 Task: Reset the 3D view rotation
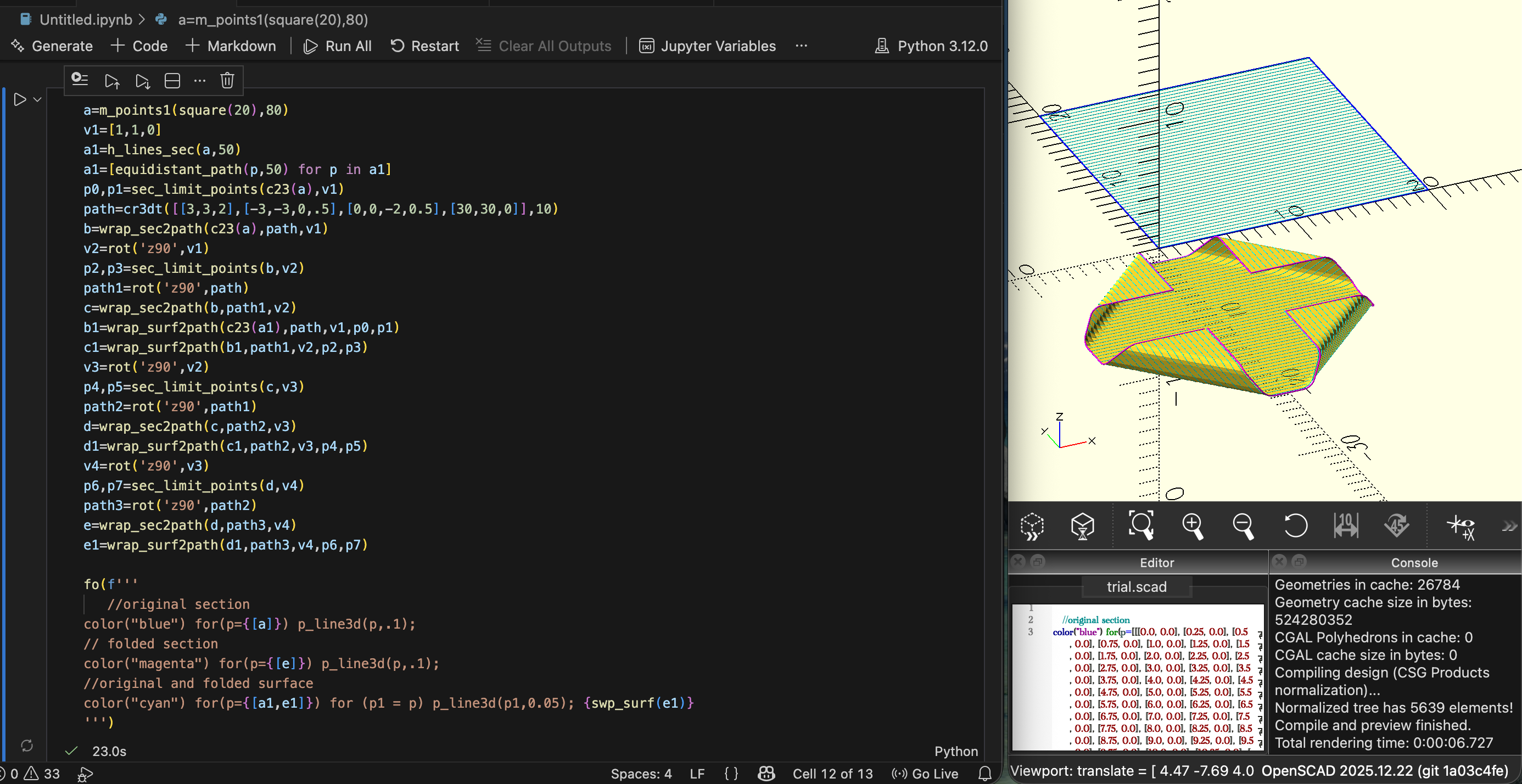(1295, 525)
